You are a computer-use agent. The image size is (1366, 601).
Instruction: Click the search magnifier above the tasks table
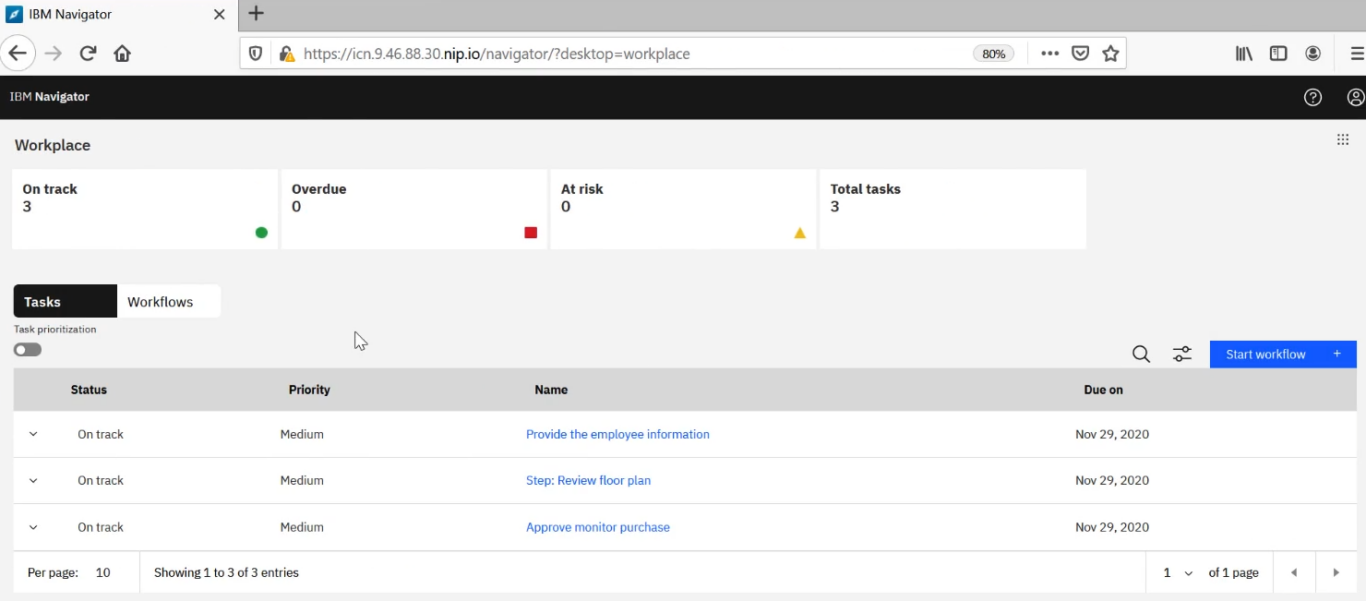click(x=1141, y=354)
